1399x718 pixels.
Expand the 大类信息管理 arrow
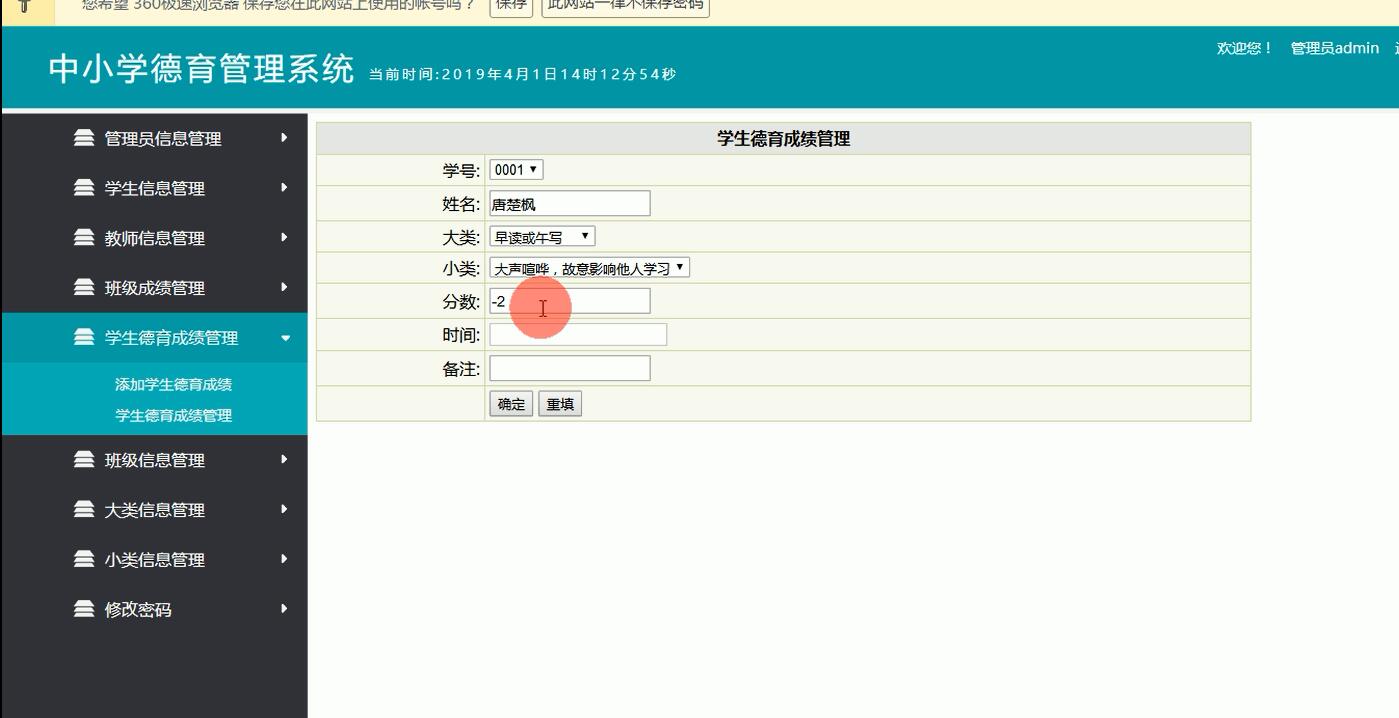pos(285,510)
